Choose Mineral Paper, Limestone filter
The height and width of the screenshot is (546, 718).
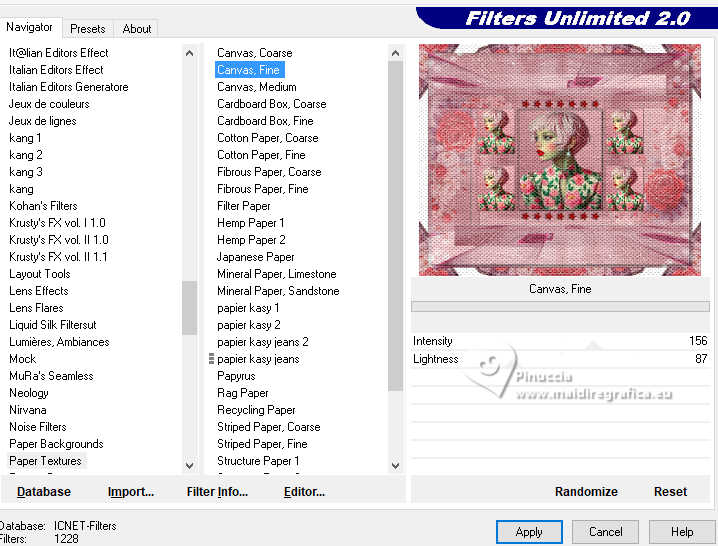[277, 274]
